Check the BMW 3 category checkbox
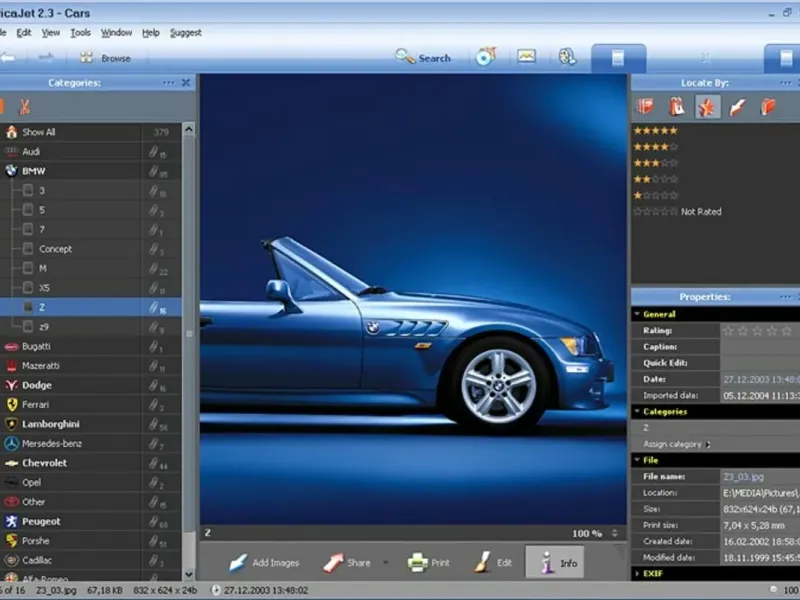Image resolution: width=800 pixels, height=600 pixels. point(28,190)
